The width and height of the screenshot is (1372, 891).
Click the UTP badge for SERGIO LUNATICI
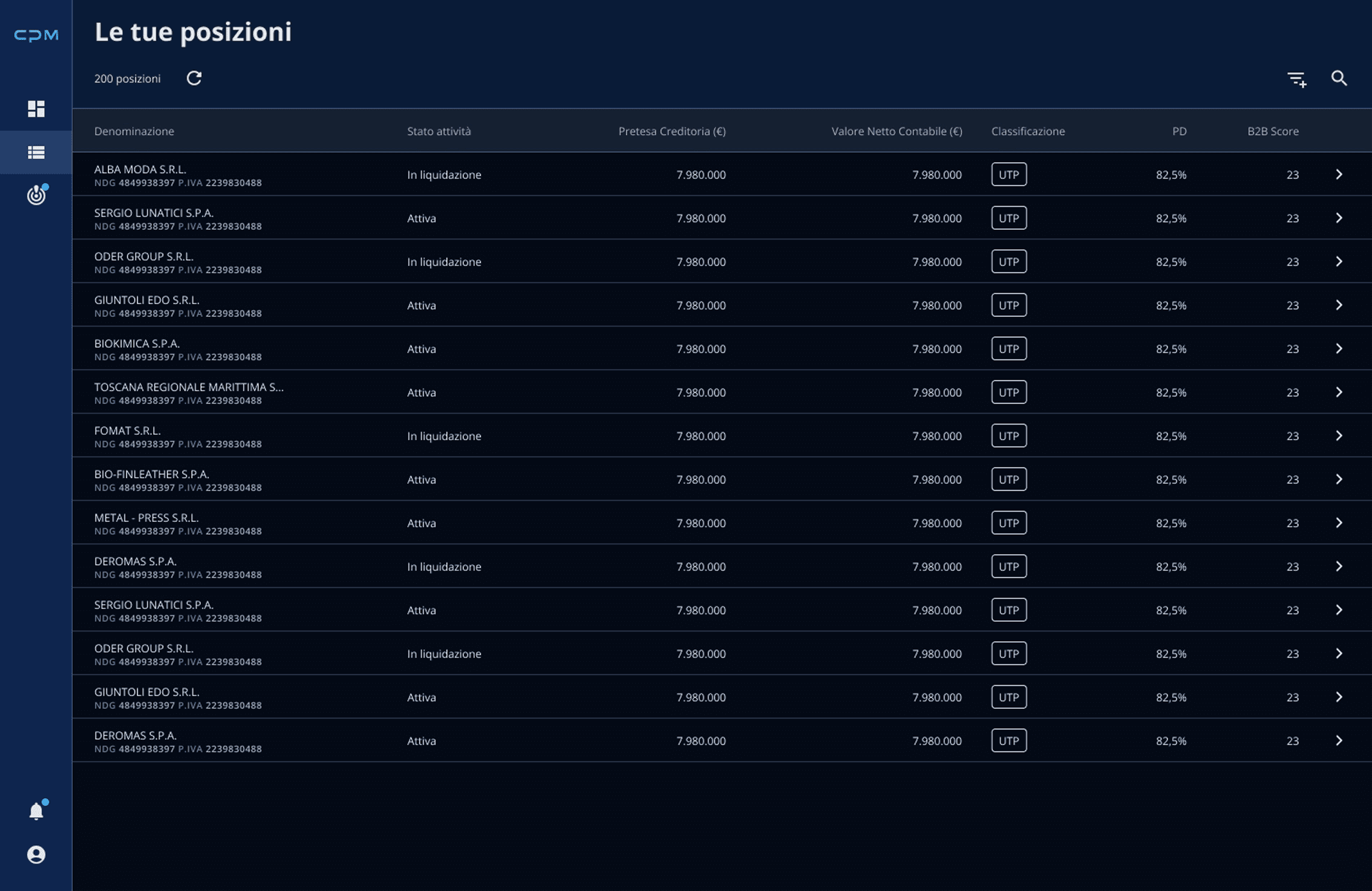point(1008,218)
